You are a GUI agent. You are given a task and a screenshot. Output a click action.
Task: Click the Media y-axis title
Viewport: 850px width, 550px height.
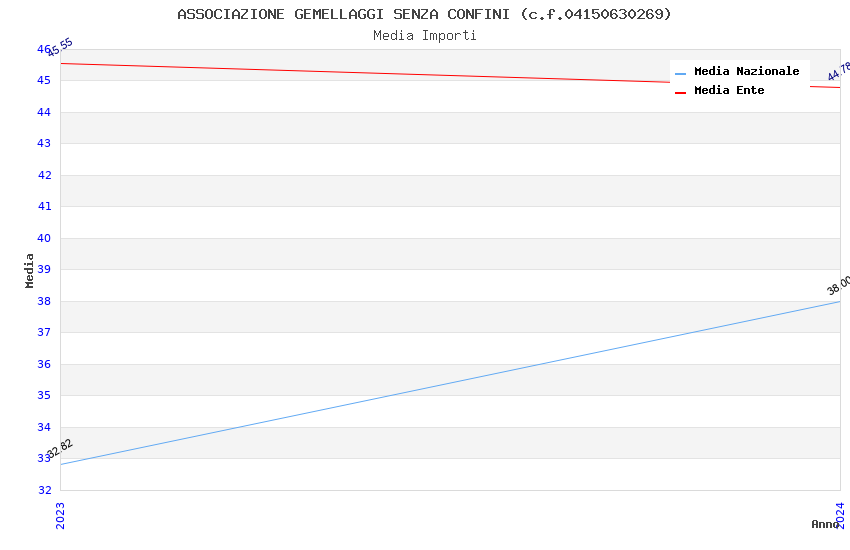tap(29, 270)
